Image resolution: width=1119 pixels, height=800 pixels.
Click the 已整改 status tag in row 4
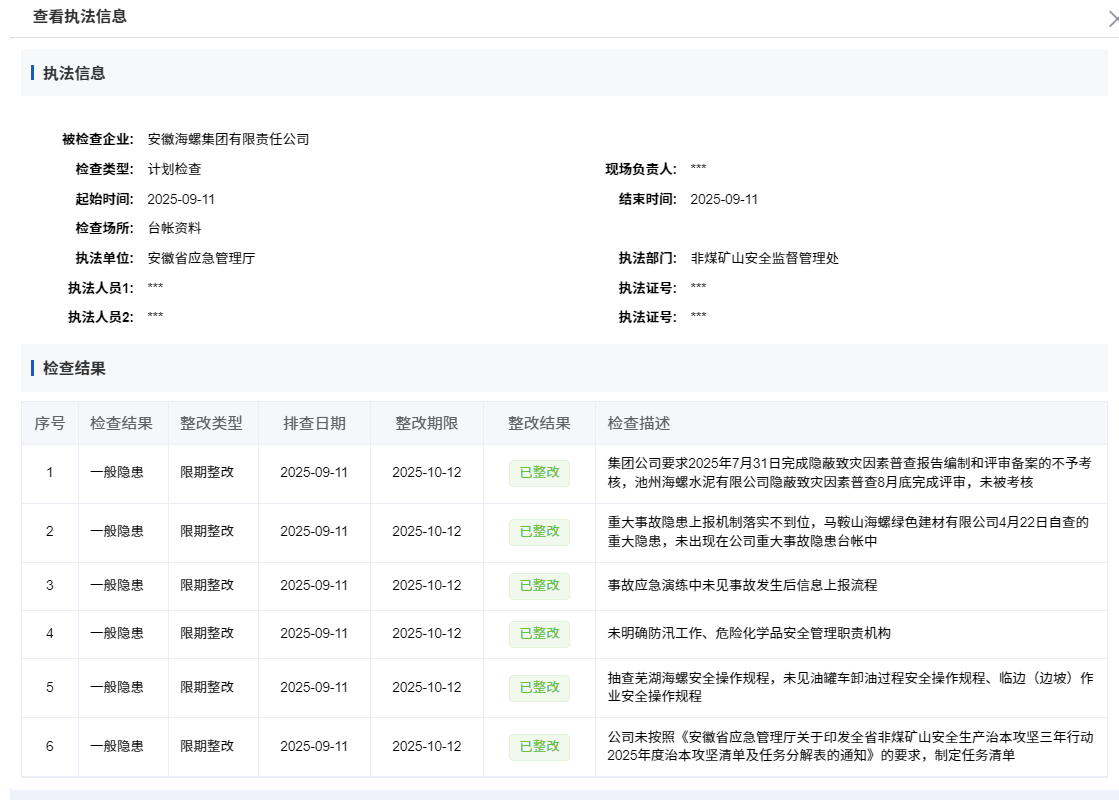pyautogui.click(x=540, y=634)
